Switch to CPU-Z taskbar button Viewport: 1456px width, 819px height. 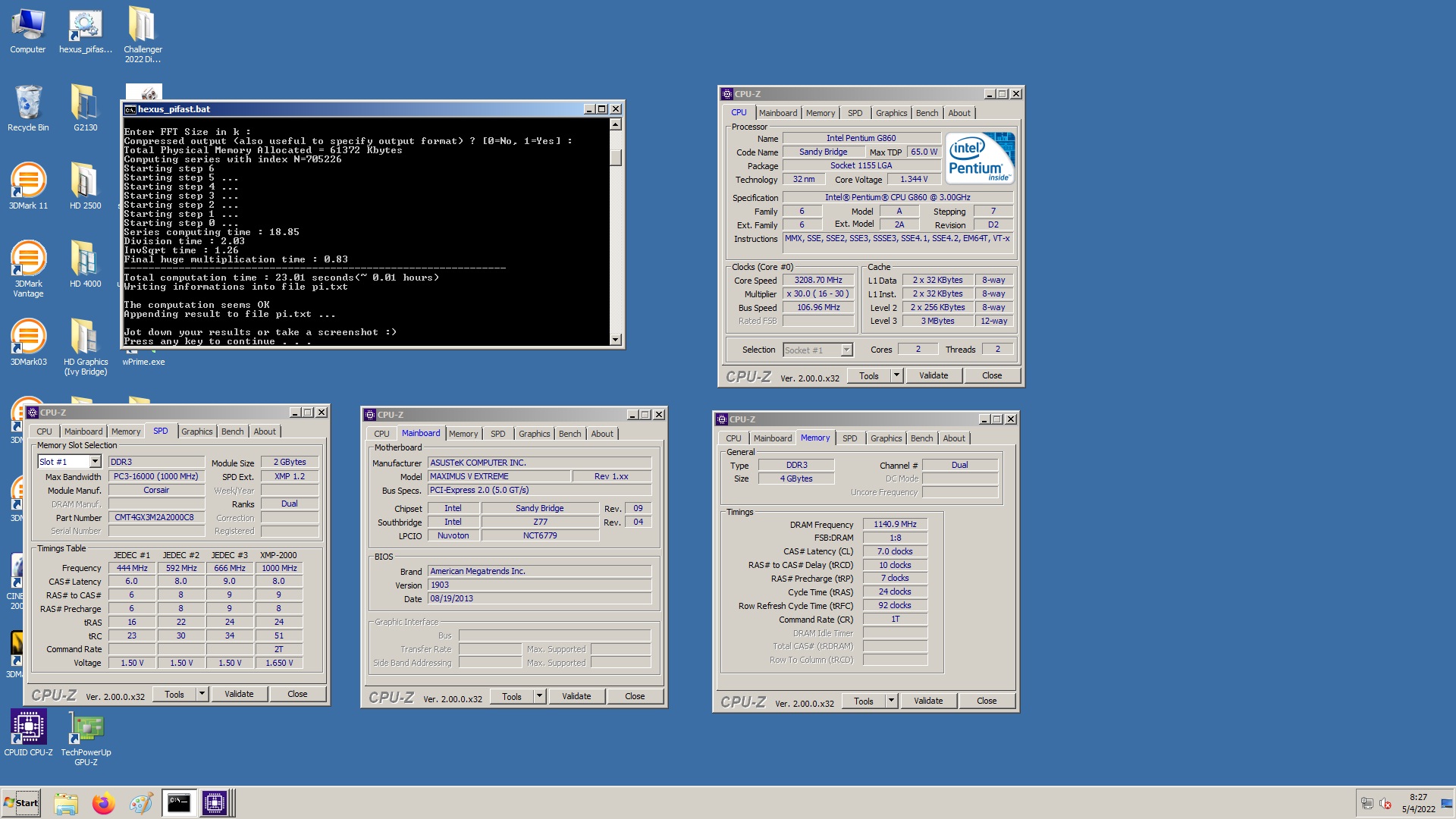click(x=215, y=803)
